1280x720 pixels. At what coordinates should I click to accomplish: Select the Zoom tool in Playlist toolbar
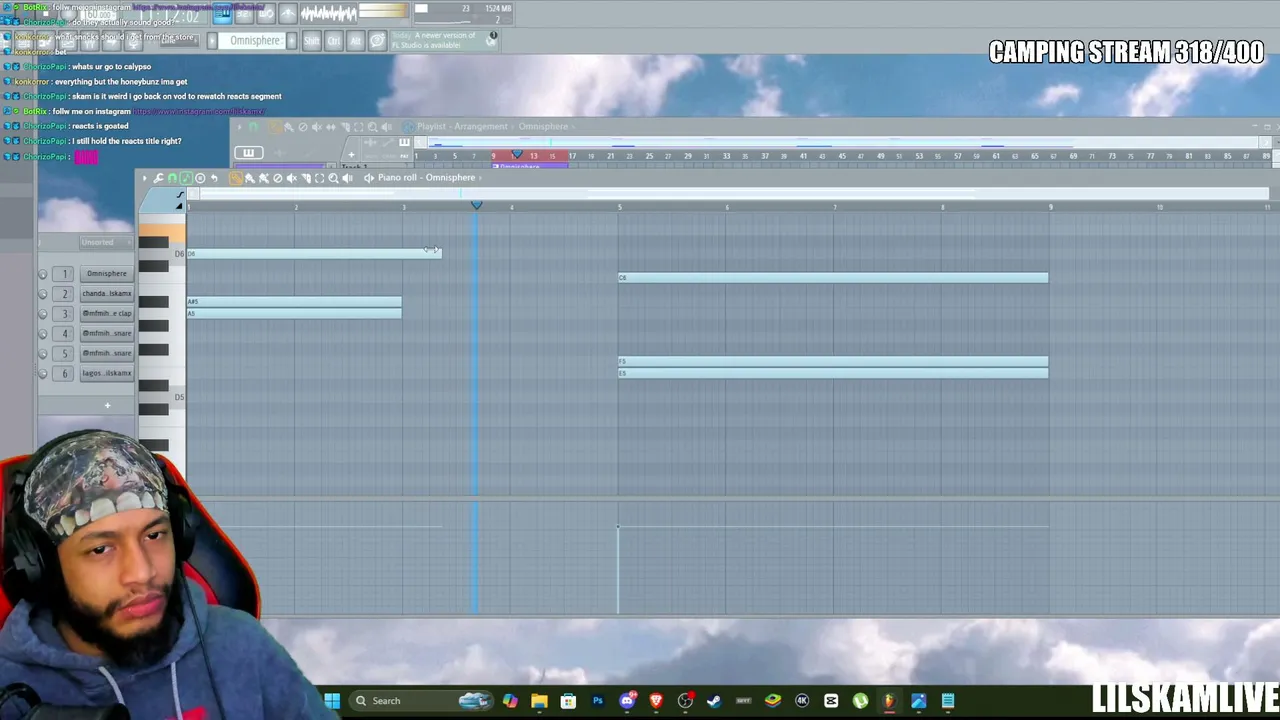click(373, 127)
